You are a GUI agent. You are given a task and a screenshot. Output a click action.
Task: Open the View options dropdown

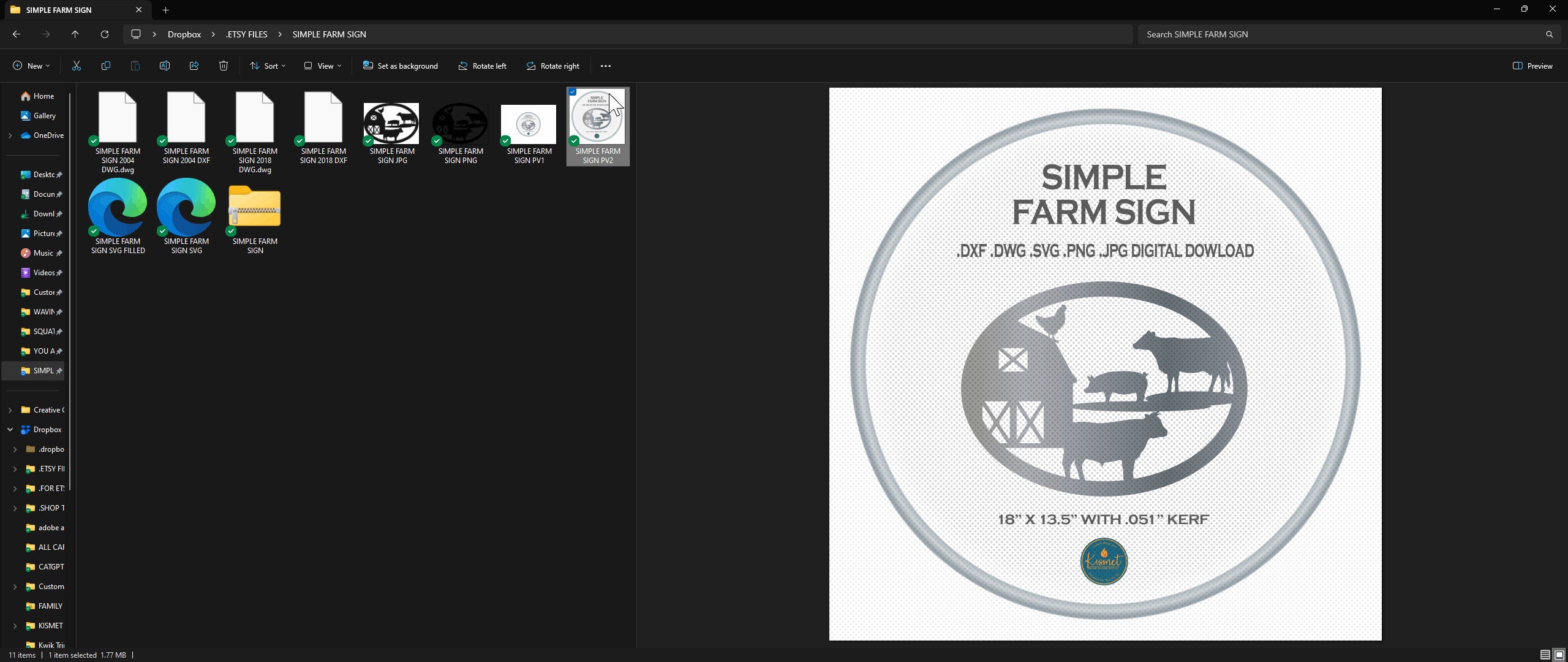(x=322, y=66)
